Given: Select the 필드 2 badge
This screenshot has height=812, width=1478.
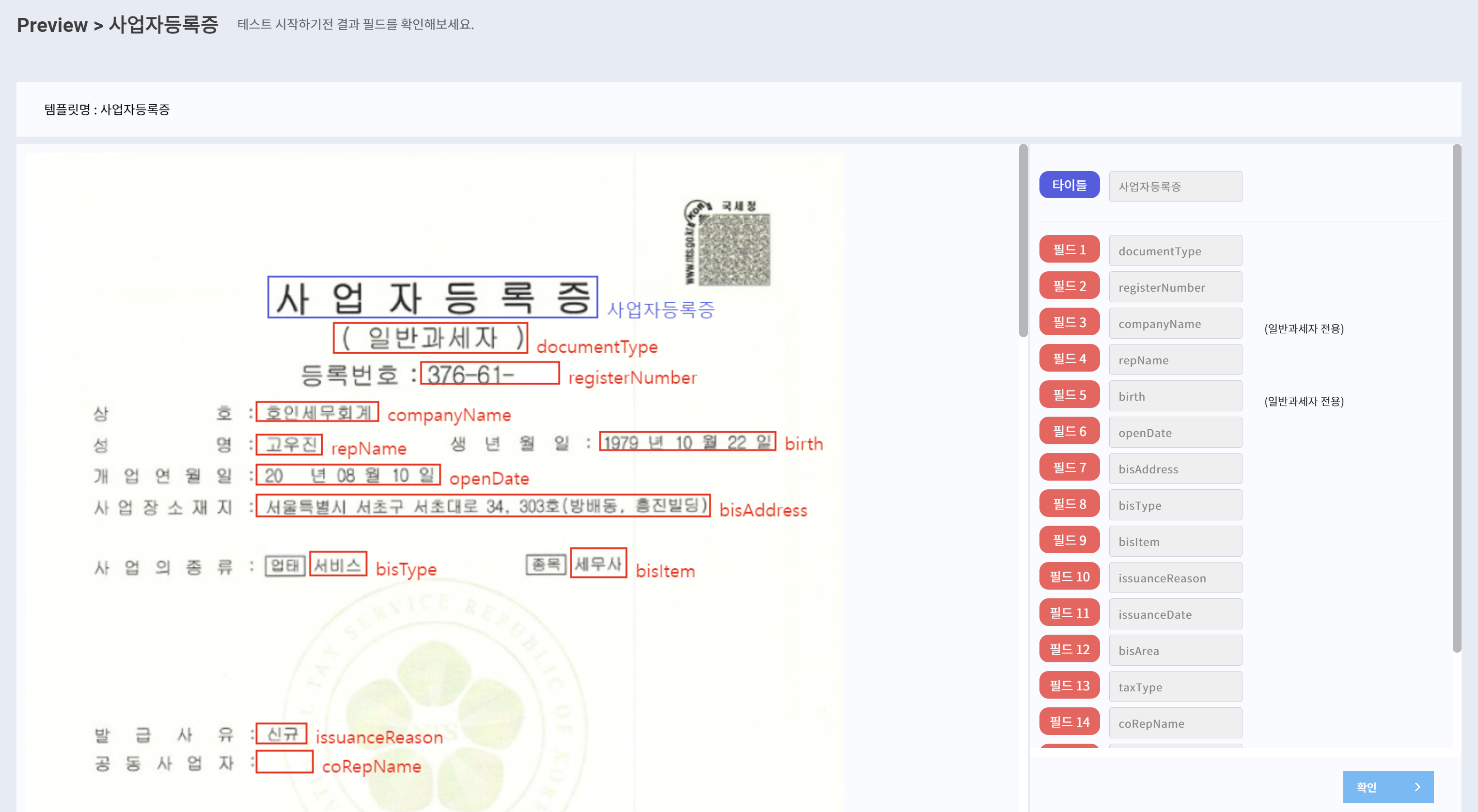Looking at the screenshot, I should [1069, 285].
